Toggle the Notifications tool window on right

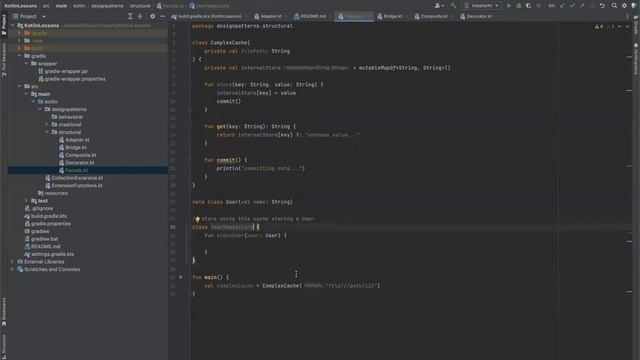pyautogui.click(x=636, y=59)
